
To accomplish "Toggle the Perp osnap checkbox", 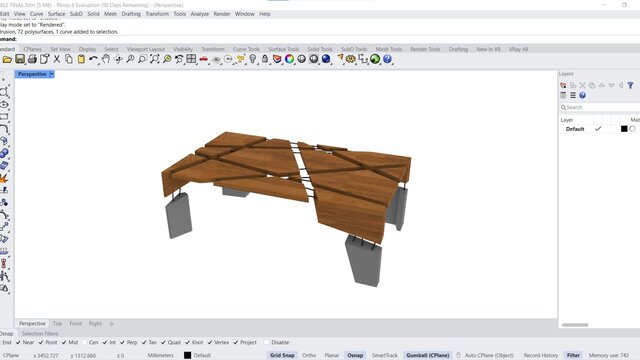I will [122, 342].
